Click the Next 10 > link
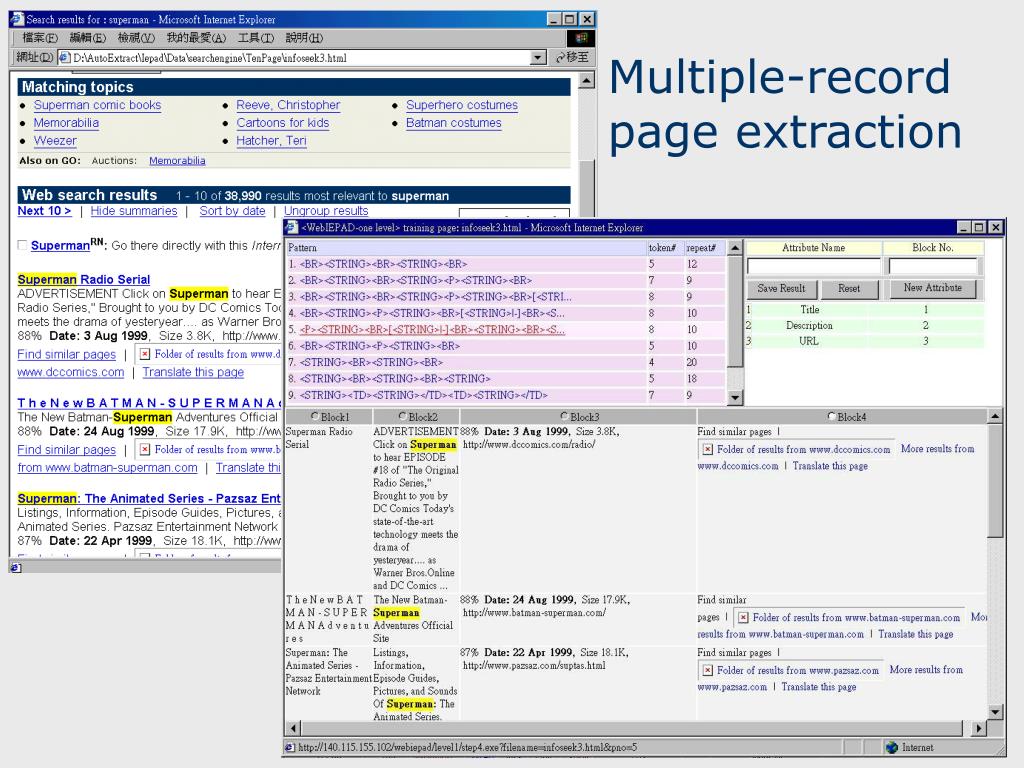 click(44, 211)
